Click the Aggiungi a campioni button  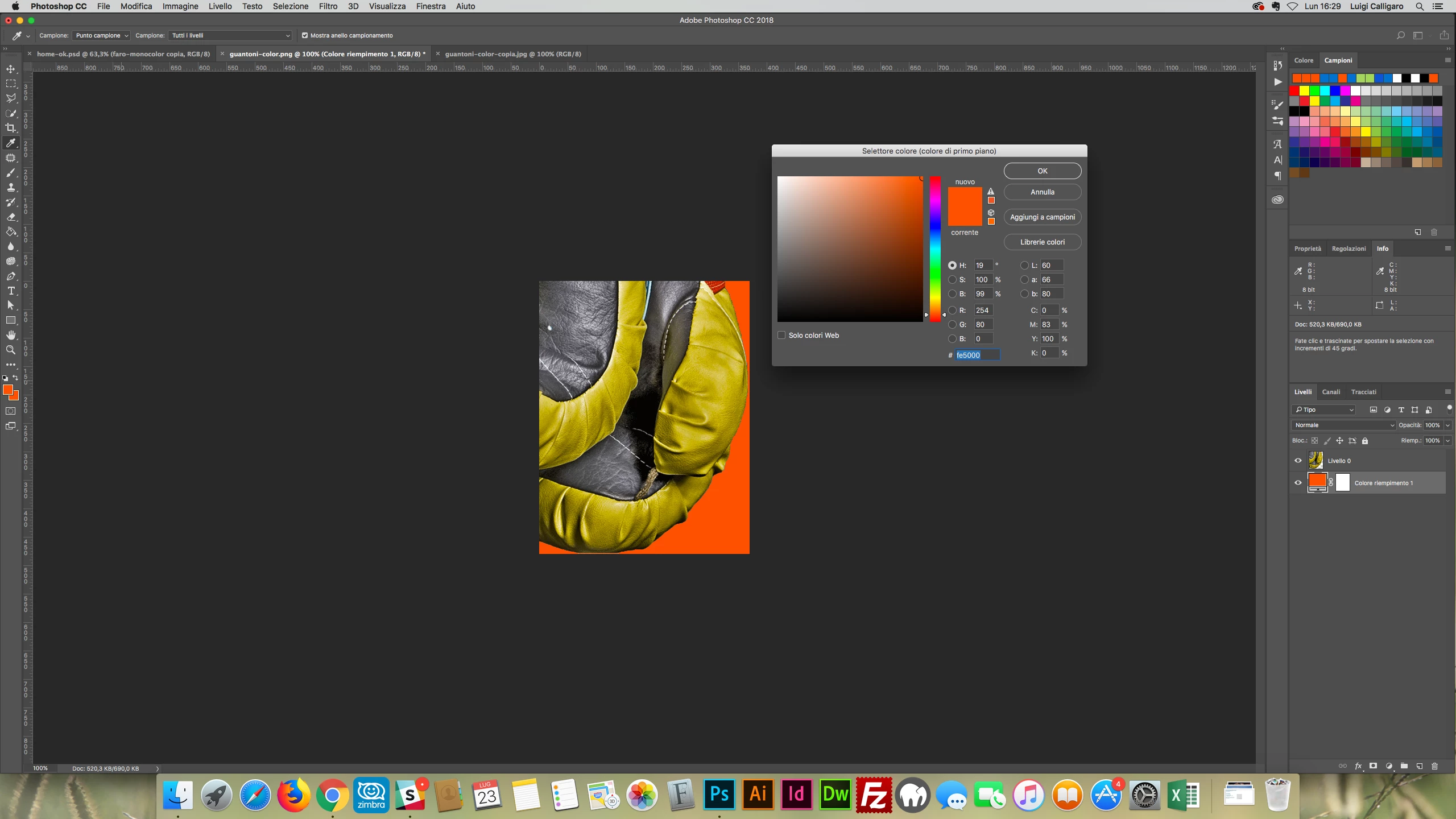[x=1042, y=217]
